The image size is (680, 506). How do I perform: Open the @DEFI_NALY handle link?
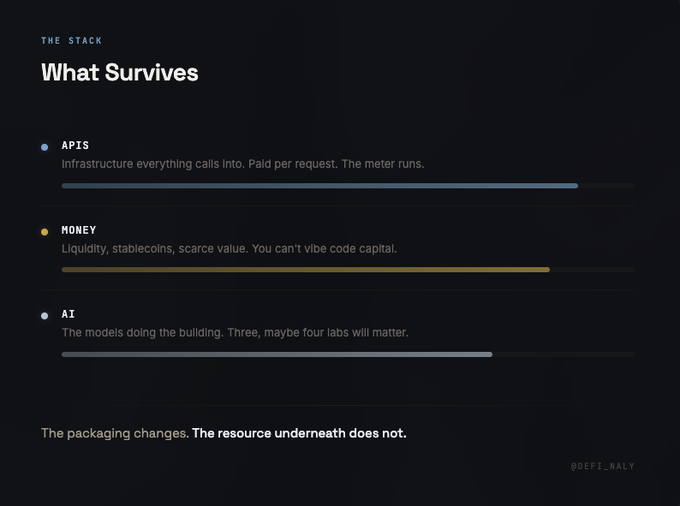pos(602,466)
